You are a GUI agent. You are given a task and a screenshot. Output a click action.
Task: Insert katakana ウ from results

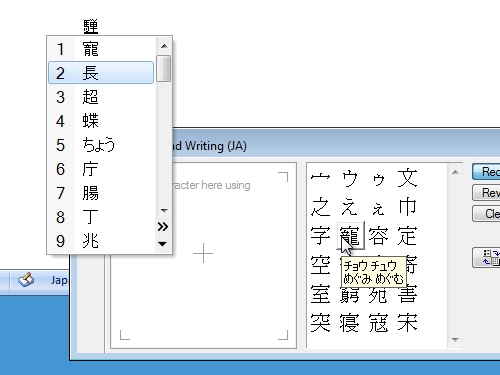click(350, 178)
